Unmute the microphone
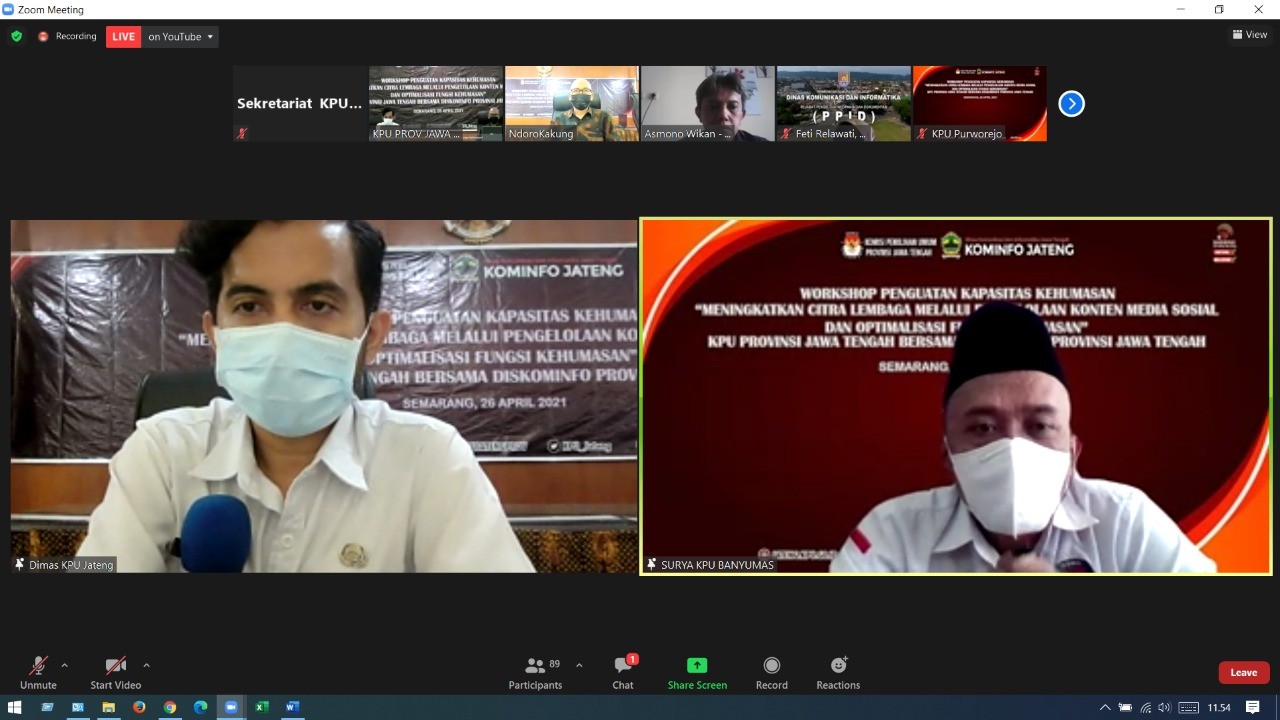The width and height of the screenshot is (1280, 720). pyautogui.click(x=38, y=666)
